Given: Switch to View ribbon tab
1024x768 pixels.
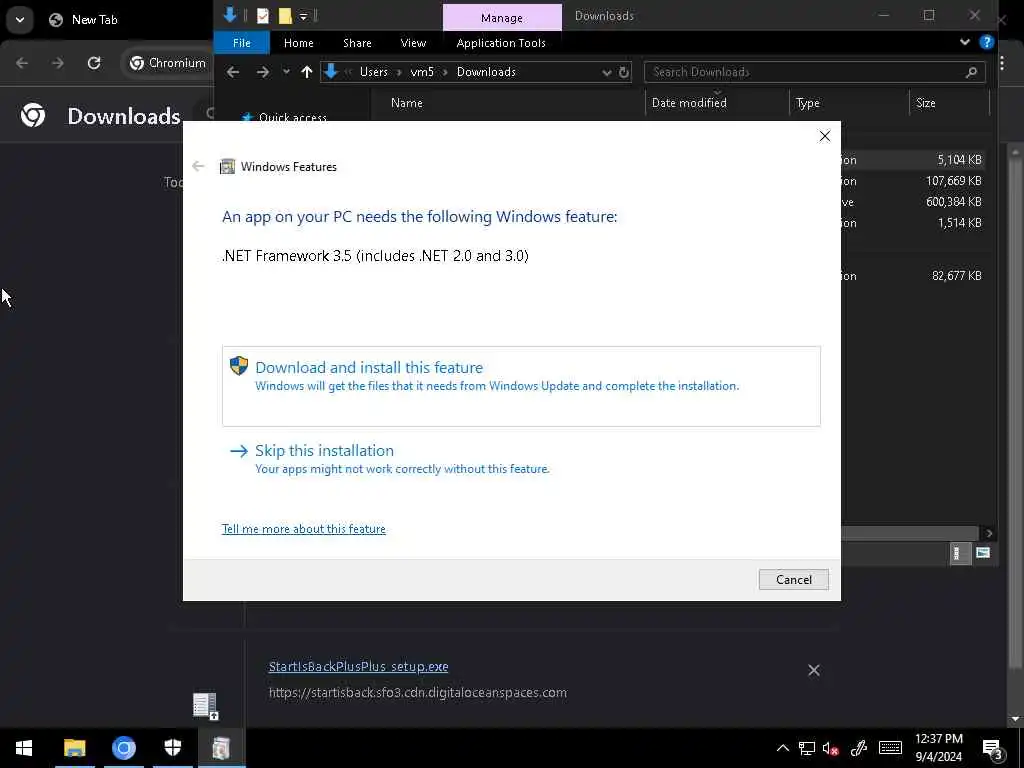Looking at the screenshot, I should click(413, 43).
